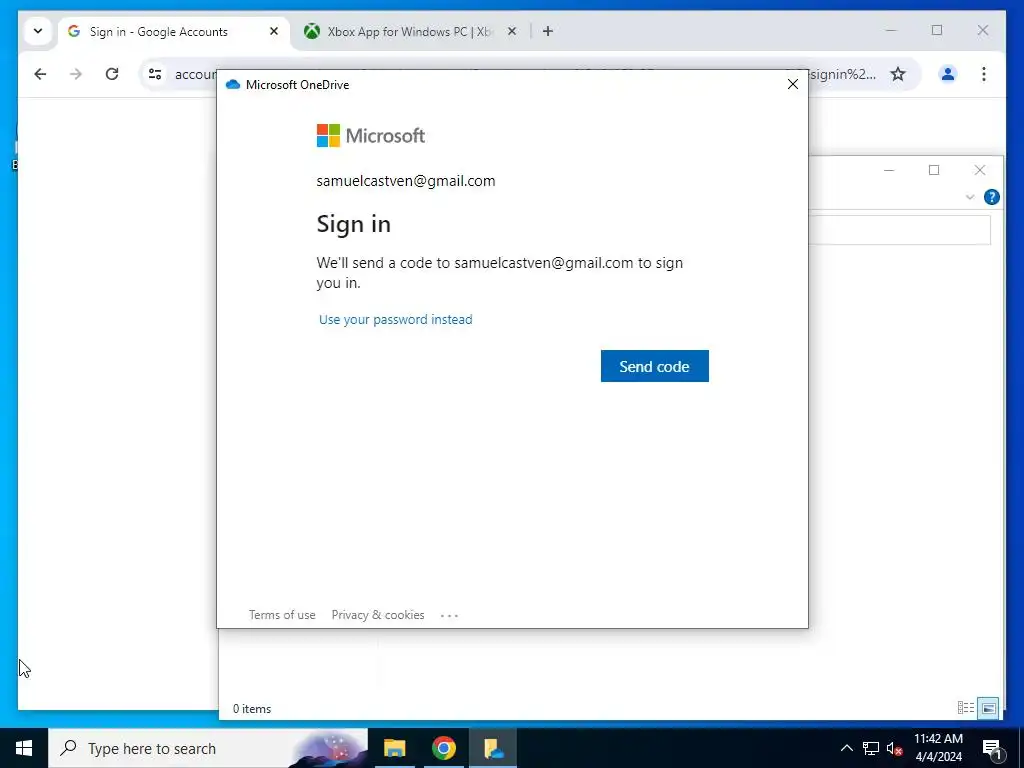Open File Explorer from the taskbar

[x=394, y=748]
